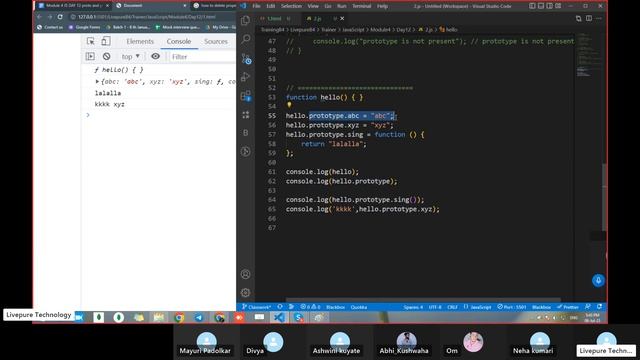Click DevTools inspect element icon
The width and height of the screenshot is (640, 360).
point(91,41)
